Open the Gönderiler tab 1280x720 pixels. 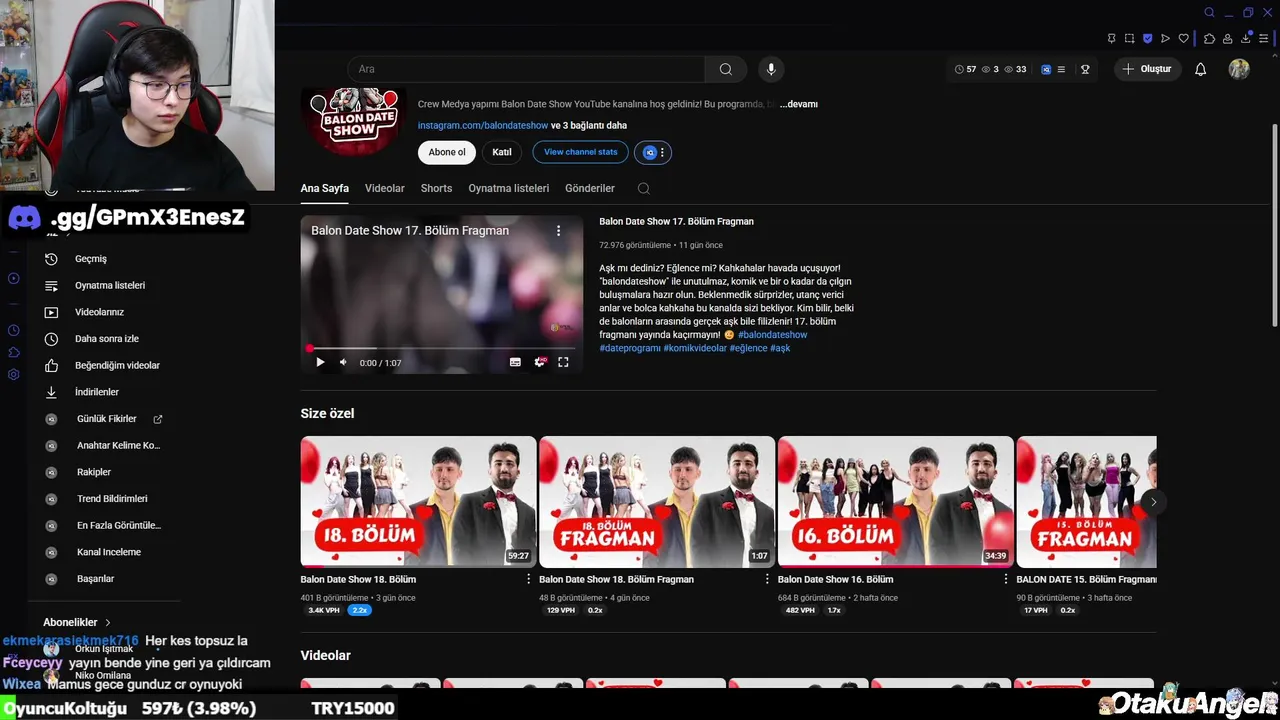pos(590,188)
